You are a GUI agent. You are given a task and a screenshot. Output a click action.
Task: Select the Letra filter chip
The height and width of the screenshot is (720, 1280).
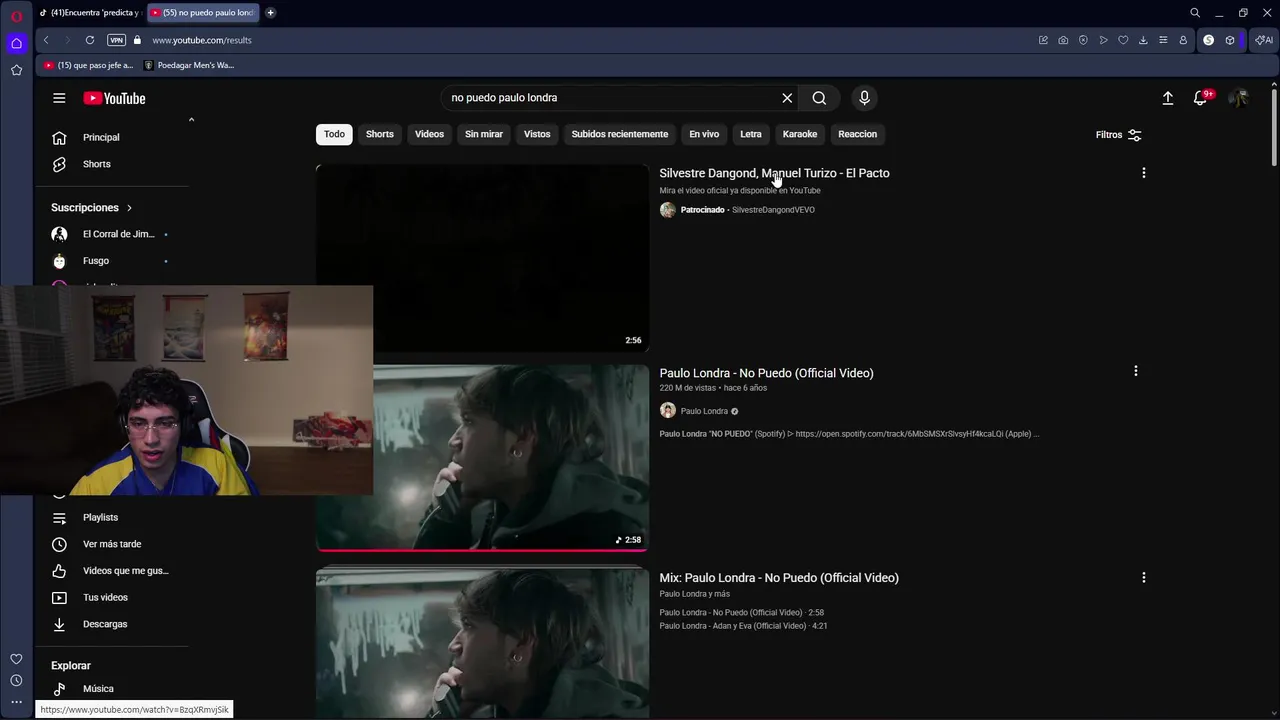click(750, 134)
